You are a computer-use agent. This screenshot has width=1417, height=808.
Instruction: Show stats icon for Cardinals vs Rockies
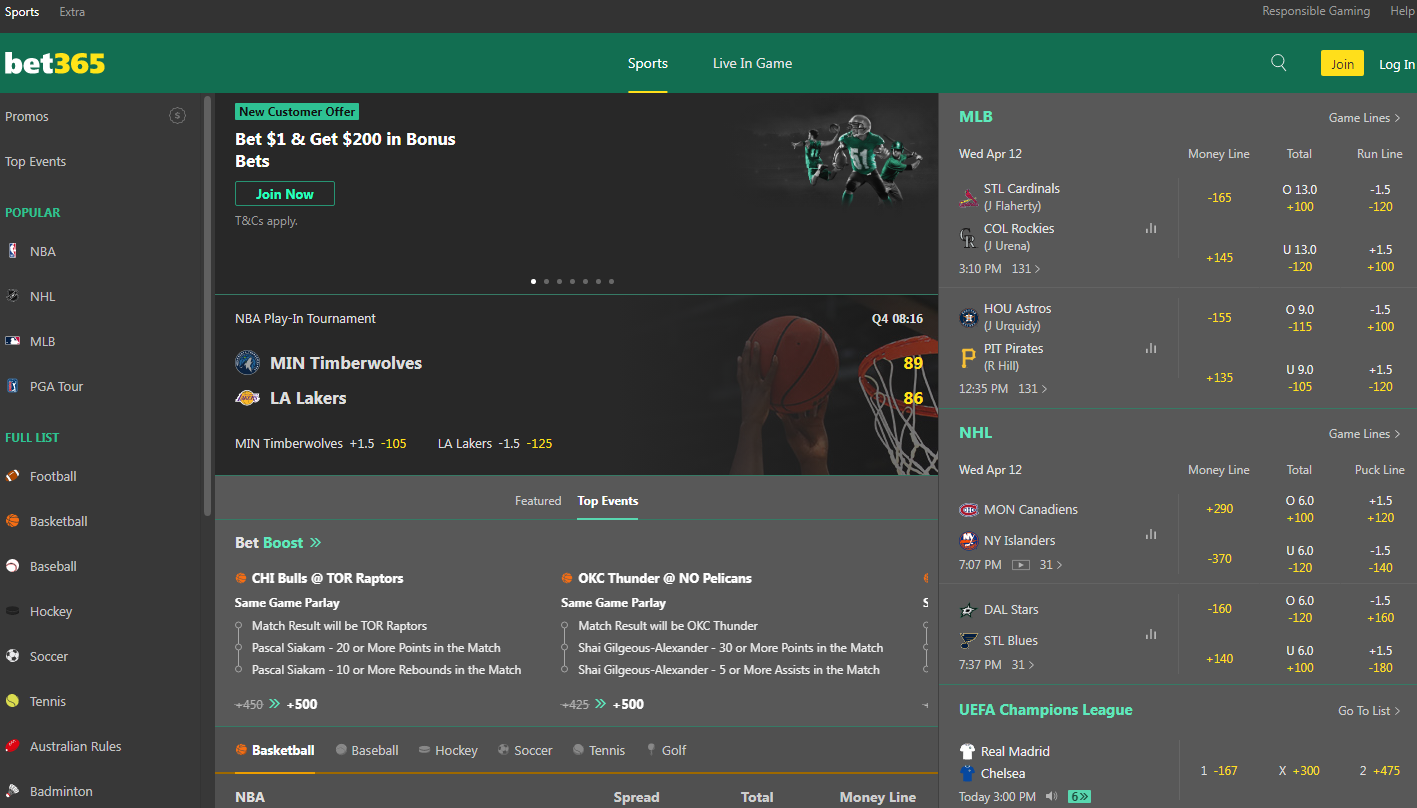[1151, 228]
